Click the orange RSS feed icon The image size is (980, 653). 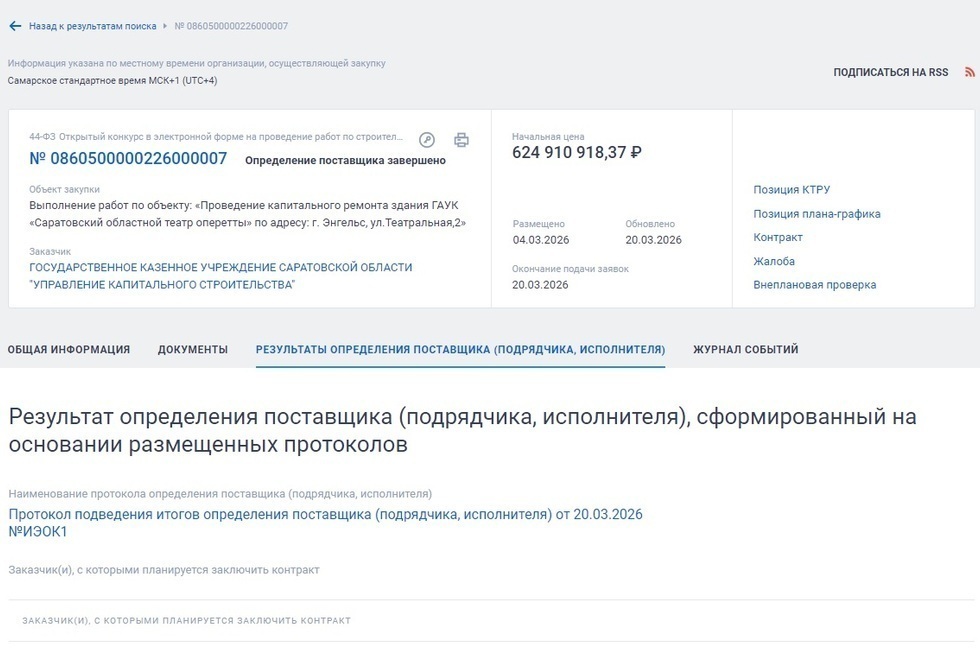tap(969, 72)
